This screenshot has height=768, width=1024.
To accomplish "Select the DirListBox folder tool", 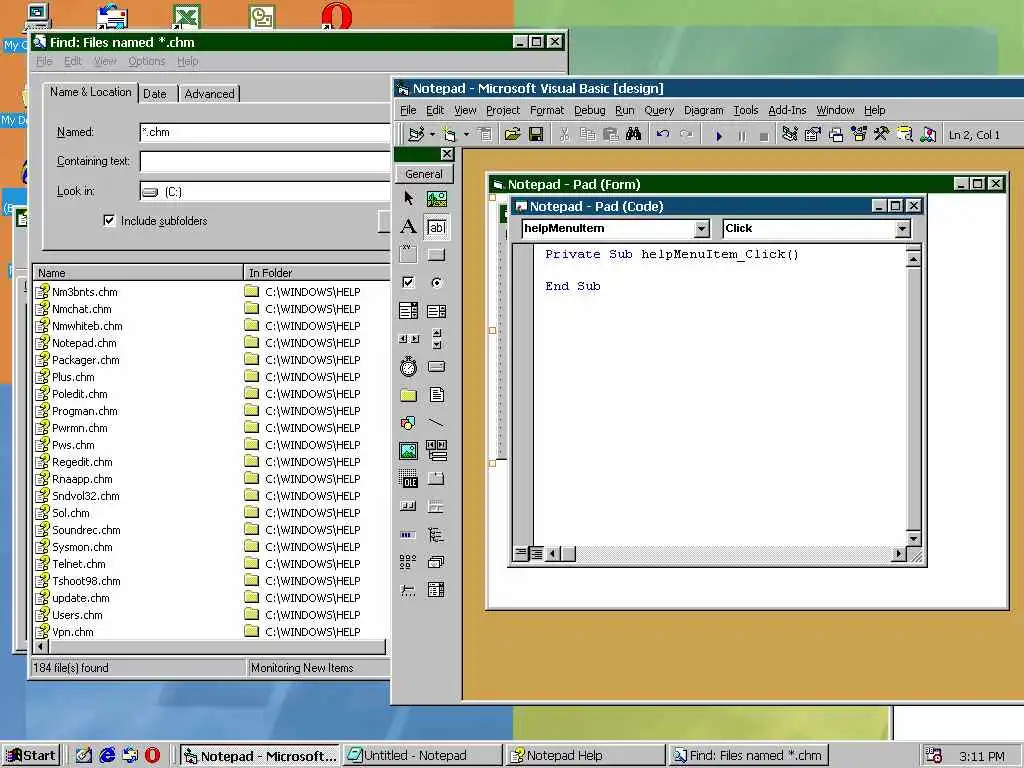I will pos(409,395).
